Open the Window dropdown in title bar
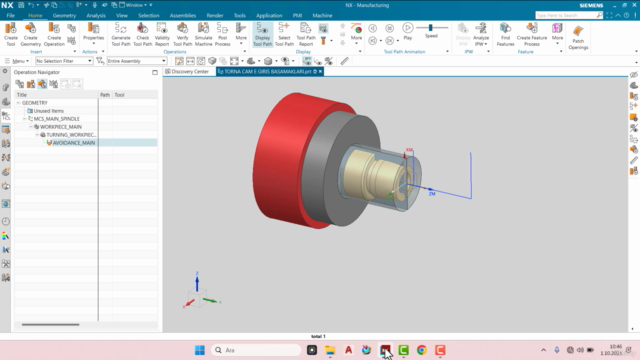The height and width of the screenshot is (360, 640). pyautogui.click(x=136, y=5)
